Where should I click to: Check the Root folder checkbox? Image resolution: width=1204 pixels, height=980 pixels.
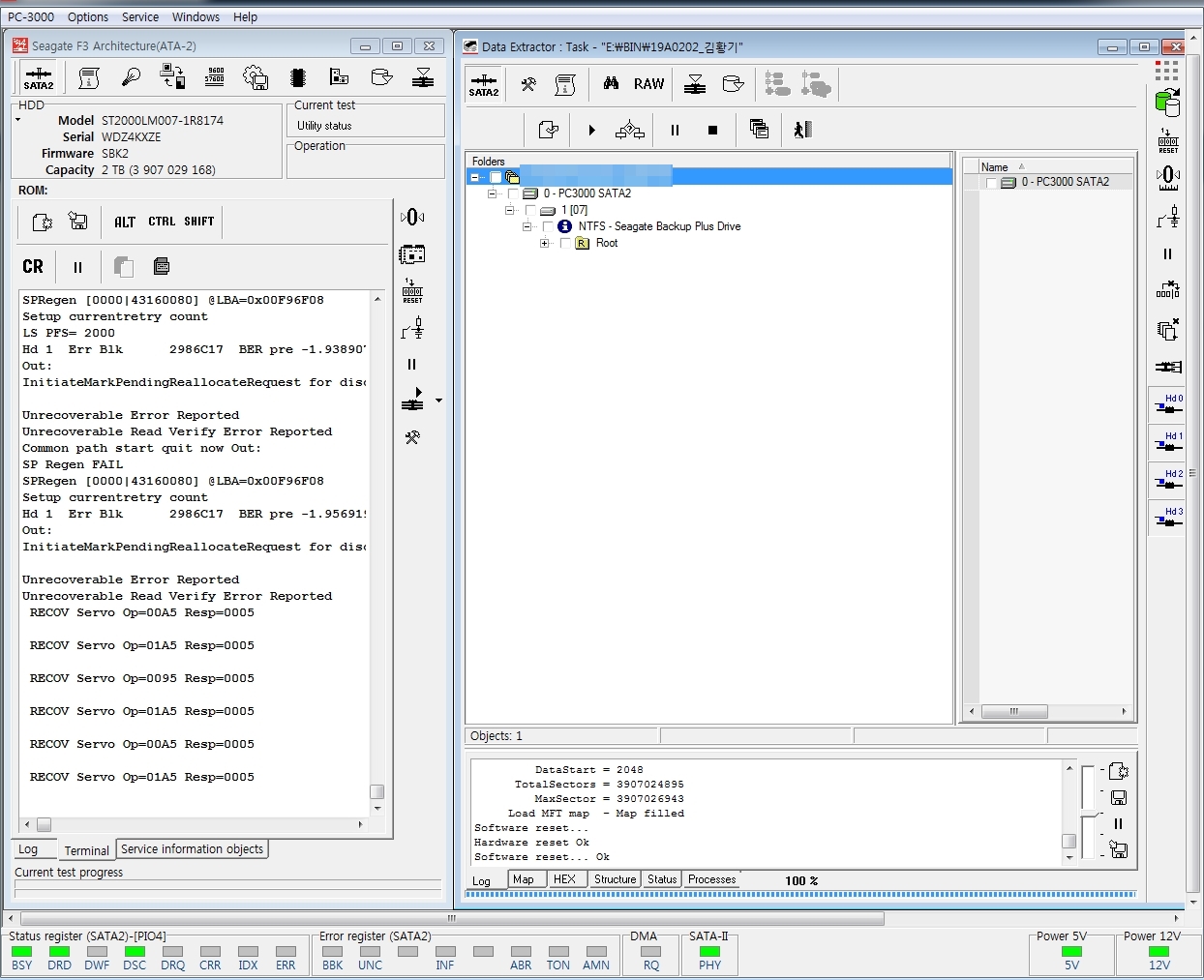(x=565, y=243)
